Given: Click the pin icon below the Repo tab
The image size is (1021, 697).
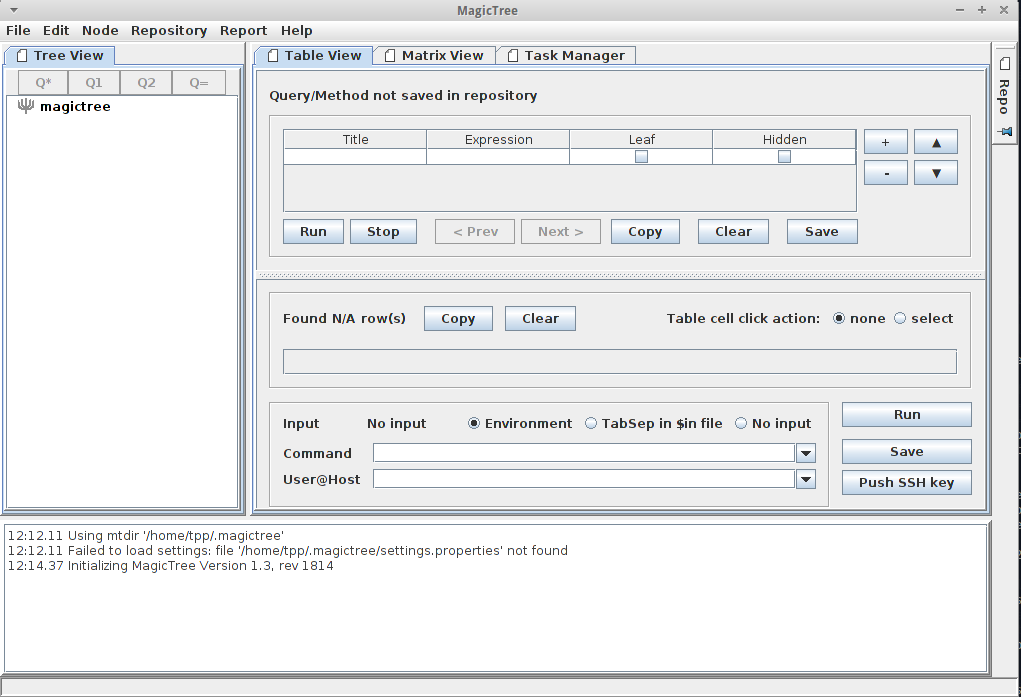Looking at the screenshot, I should coord(1005,132).
